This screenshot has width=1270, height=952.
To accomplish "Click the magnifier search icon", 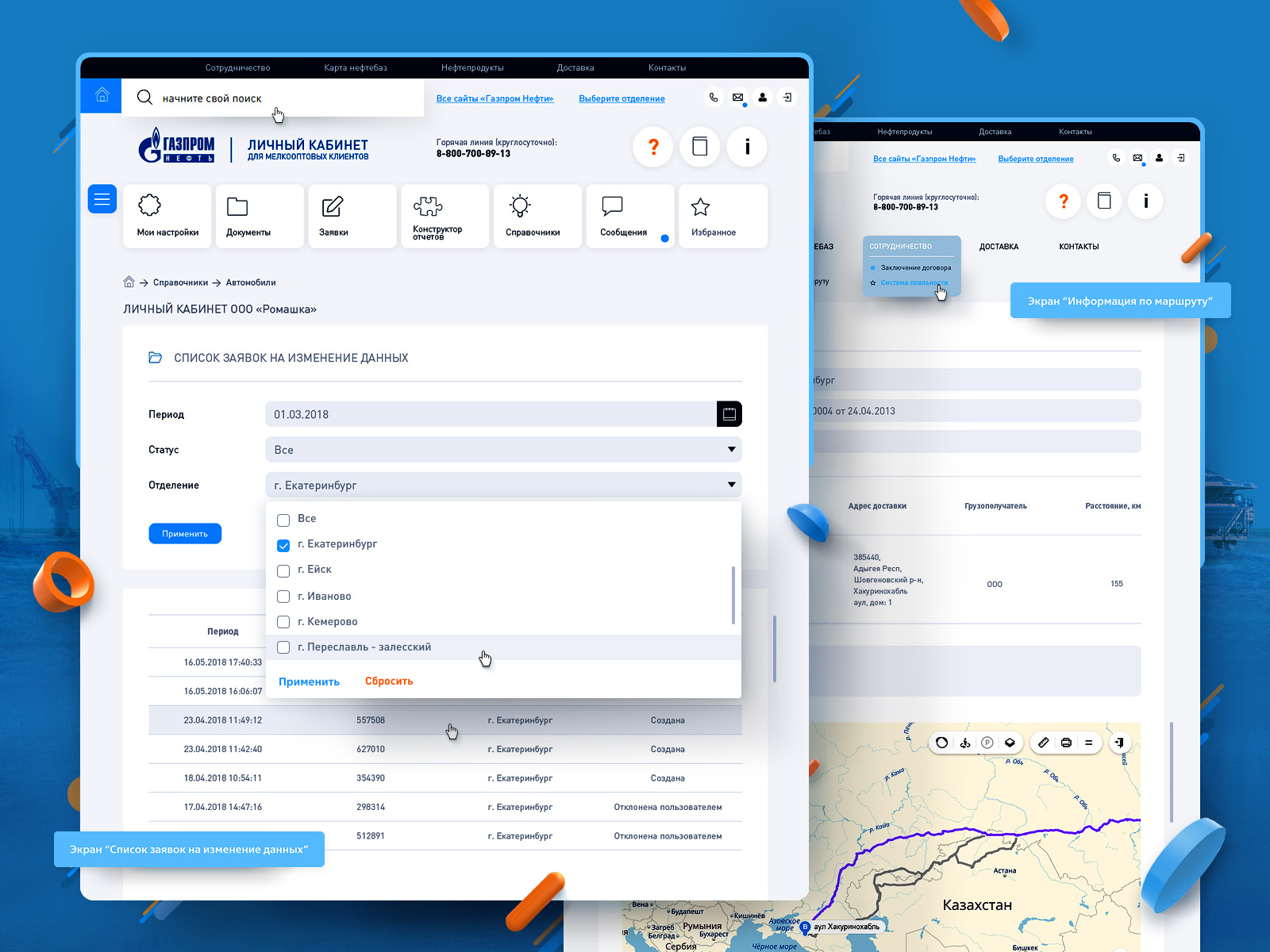I will [144, 98].
